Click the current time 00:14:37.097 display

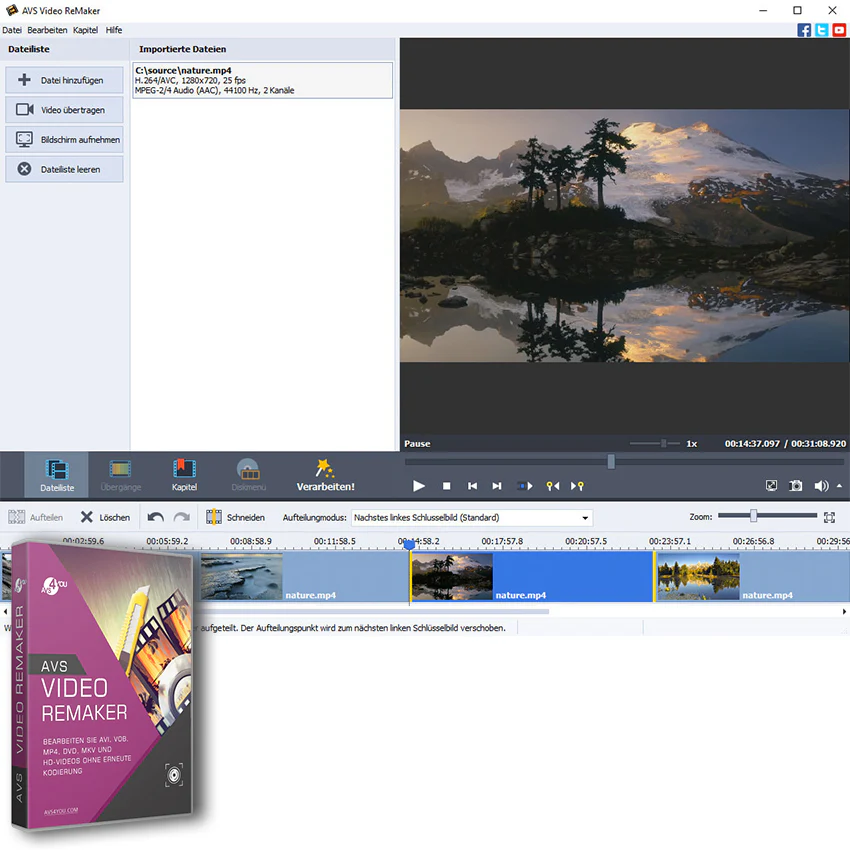pyautogui.click(x=752, y=443)
